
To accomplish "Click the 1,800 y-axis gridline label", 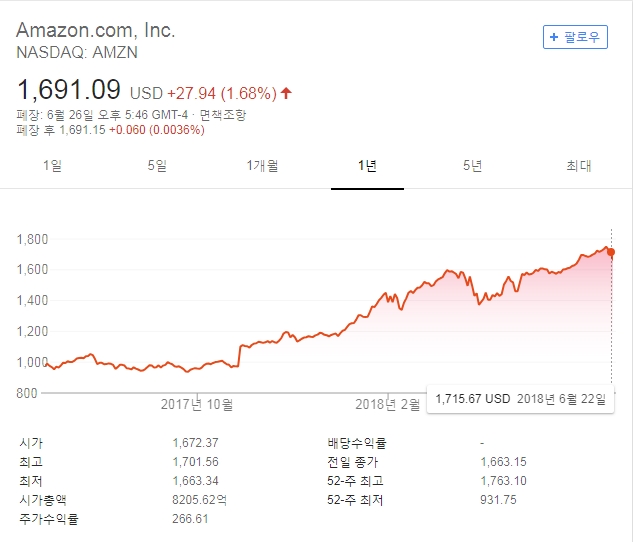I will click(x=35, y=238).
